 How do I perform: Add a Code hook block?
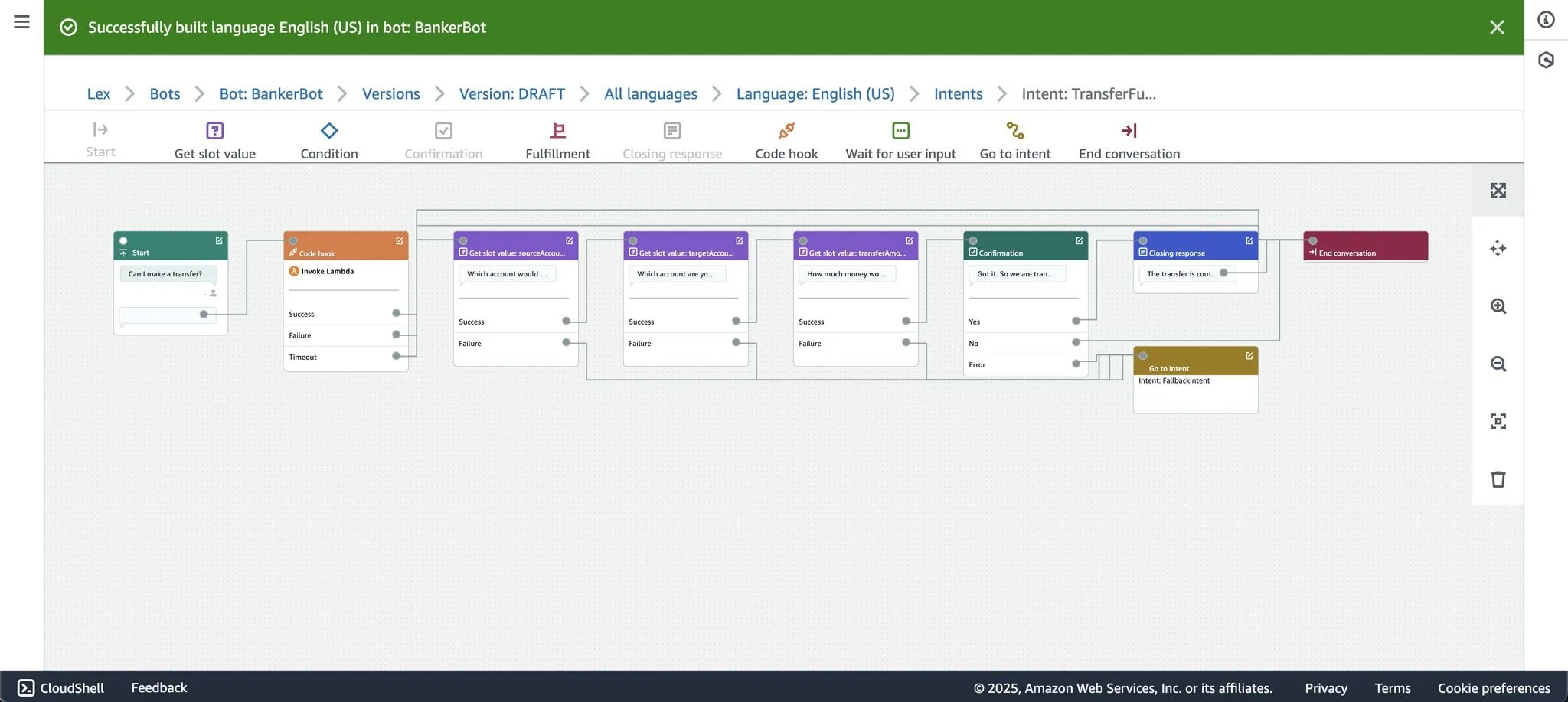[786, 141]
